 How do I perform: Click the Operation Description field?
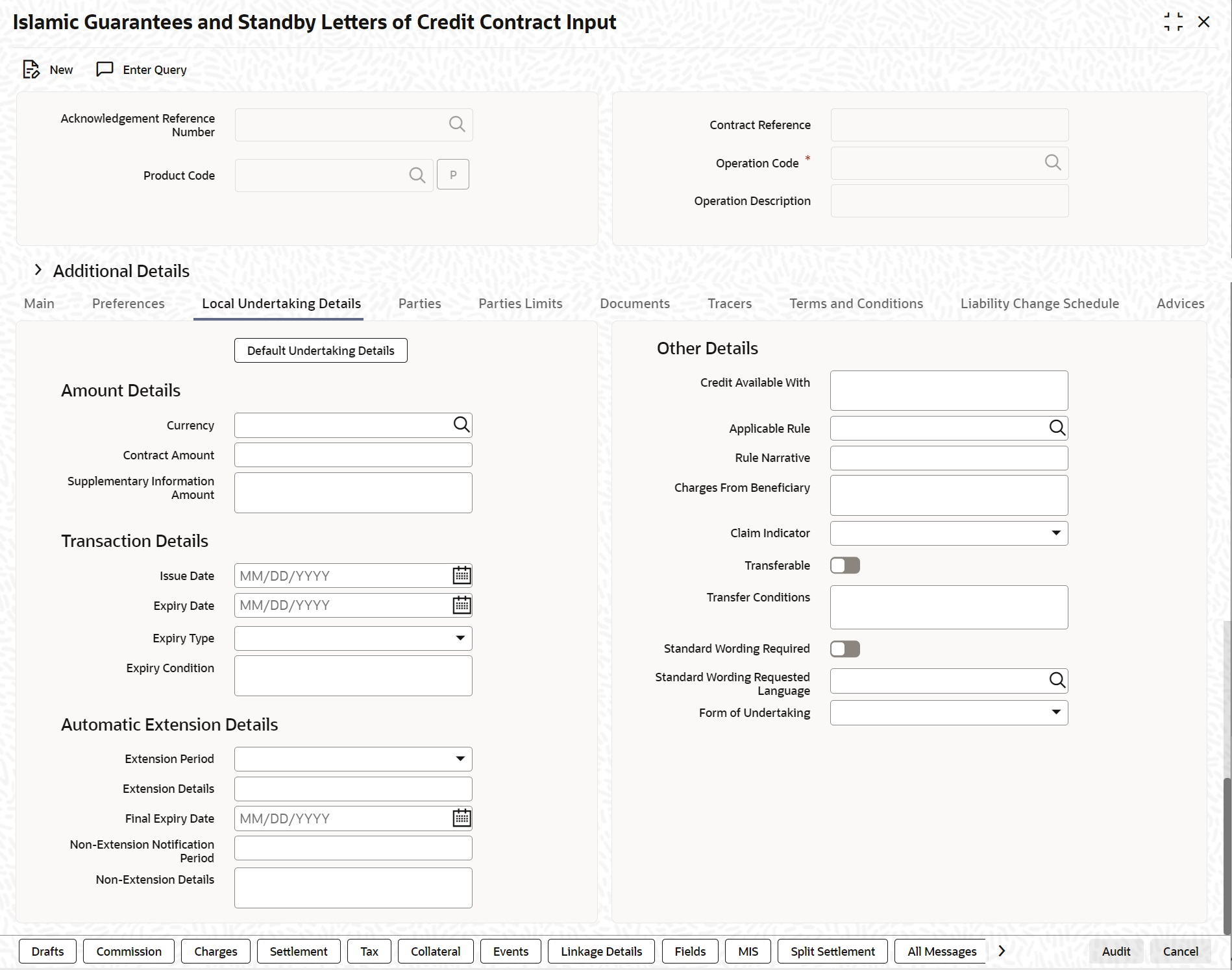tap(950, 201)
